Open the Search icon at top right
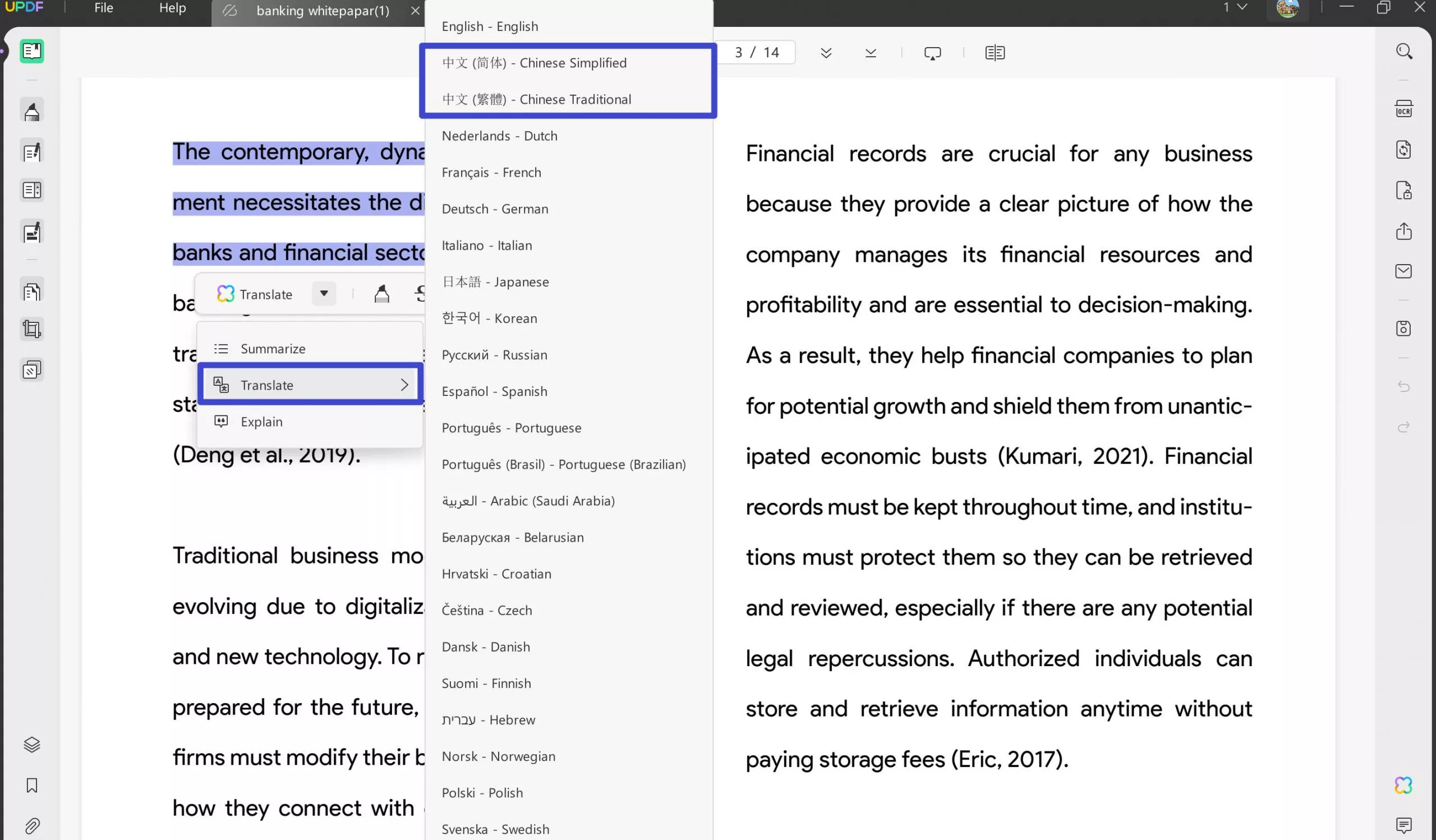1436x840 pixels. coord(1404,51)
